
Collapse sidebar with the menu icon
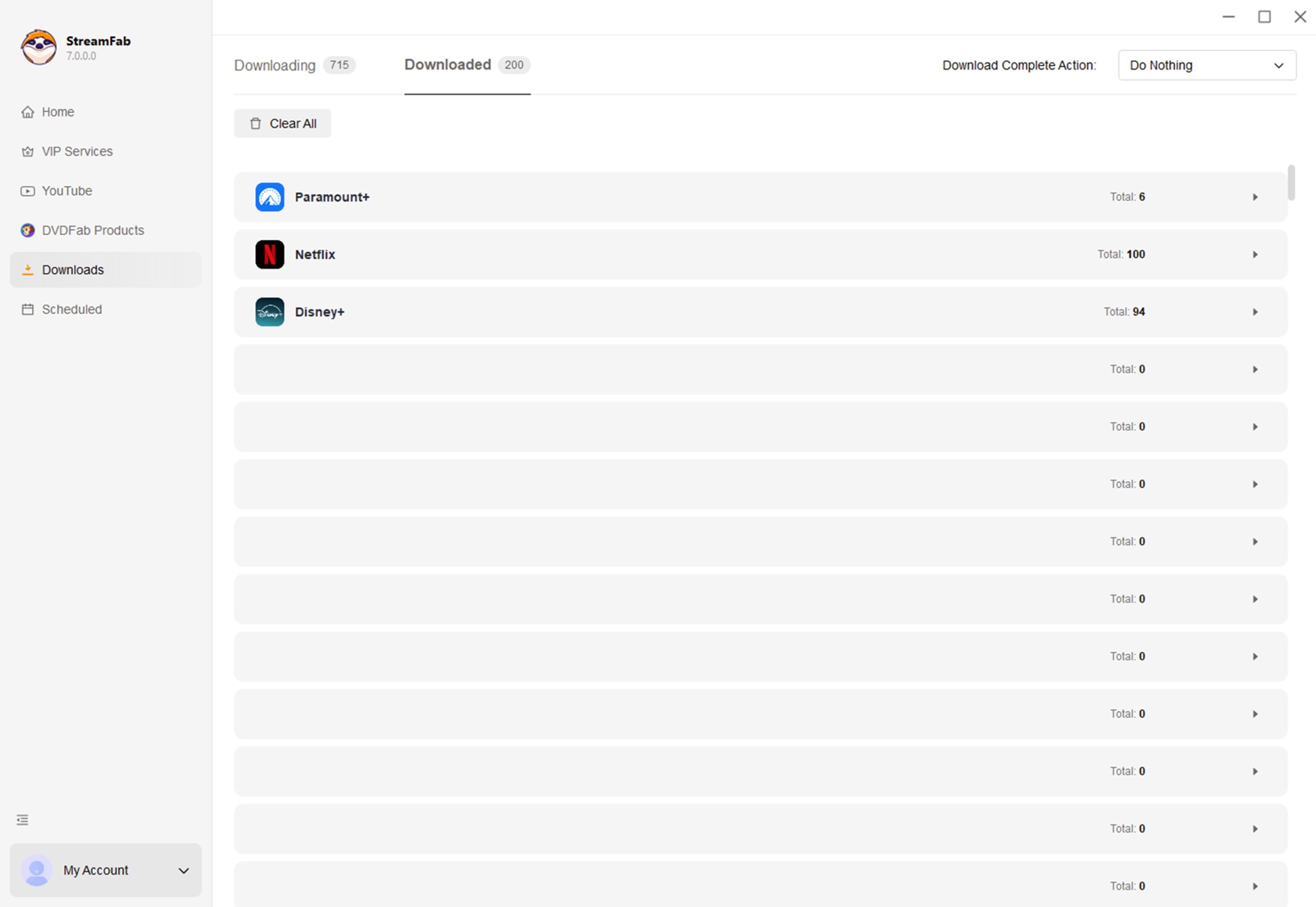pos(22,819)
